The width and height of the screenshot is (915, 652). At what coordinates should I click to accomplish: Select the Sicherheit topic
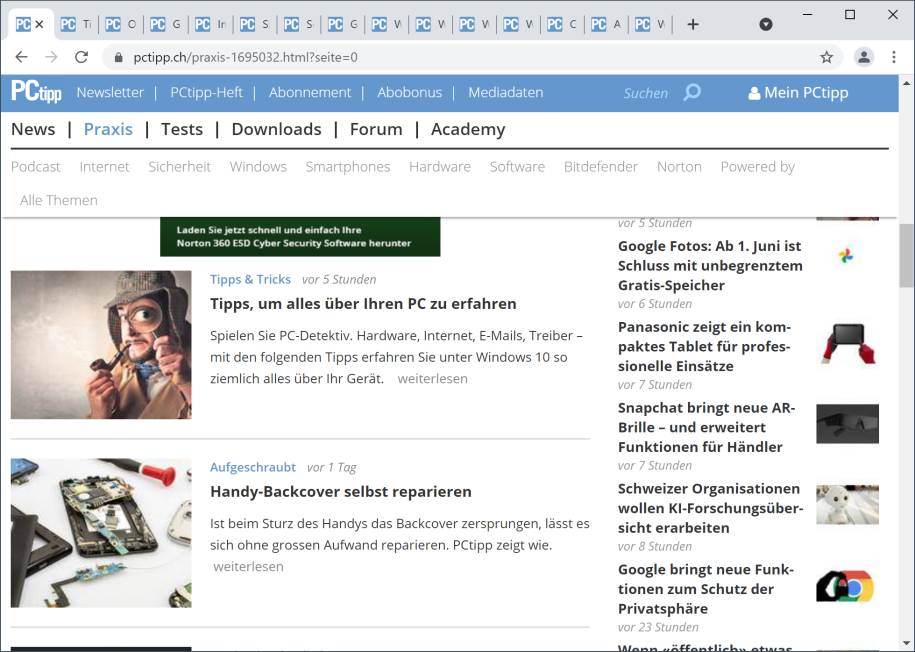[179, 167]
